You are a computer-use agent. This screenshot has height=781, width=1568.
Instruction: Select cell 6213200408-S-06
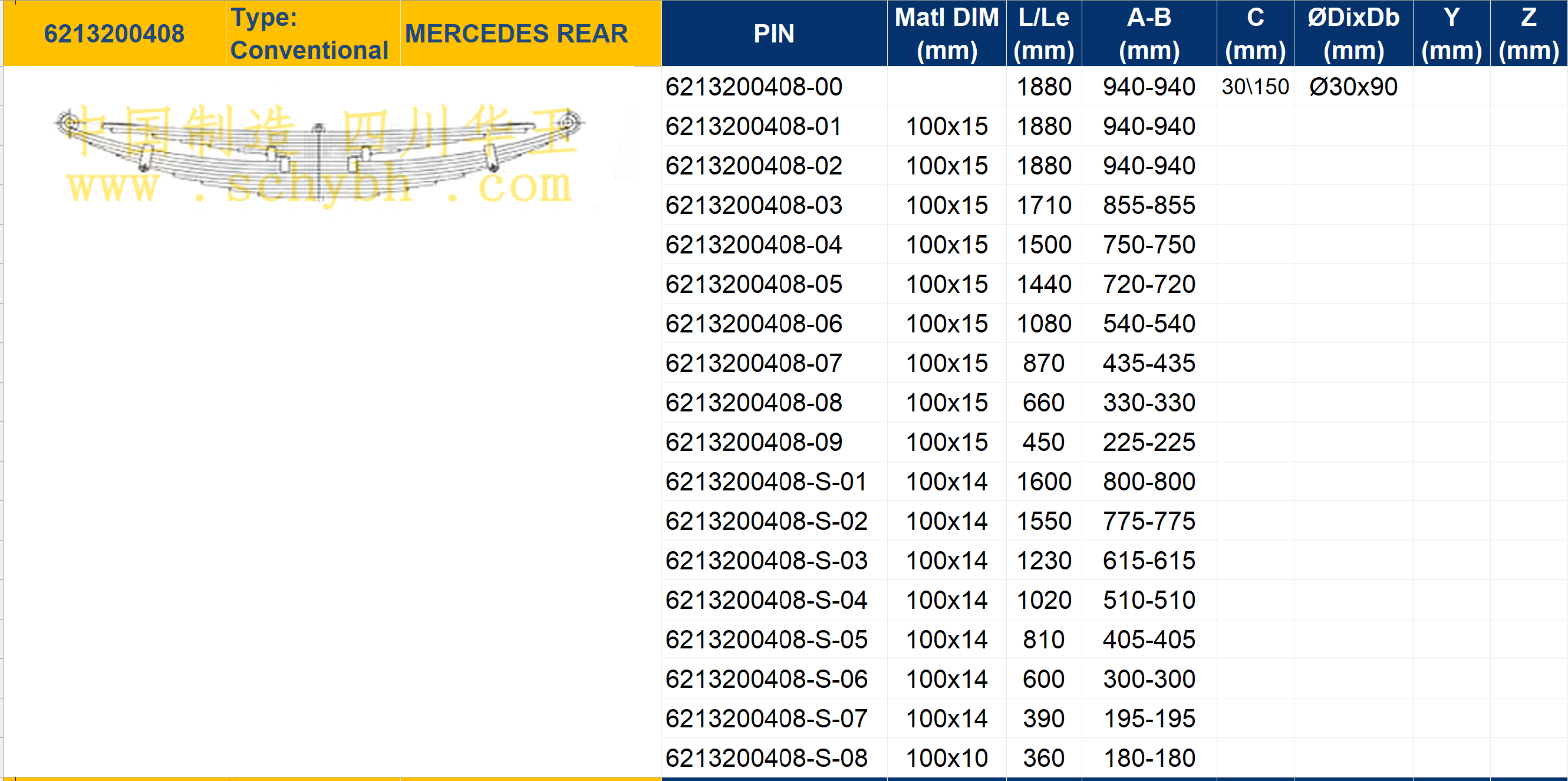774,680
